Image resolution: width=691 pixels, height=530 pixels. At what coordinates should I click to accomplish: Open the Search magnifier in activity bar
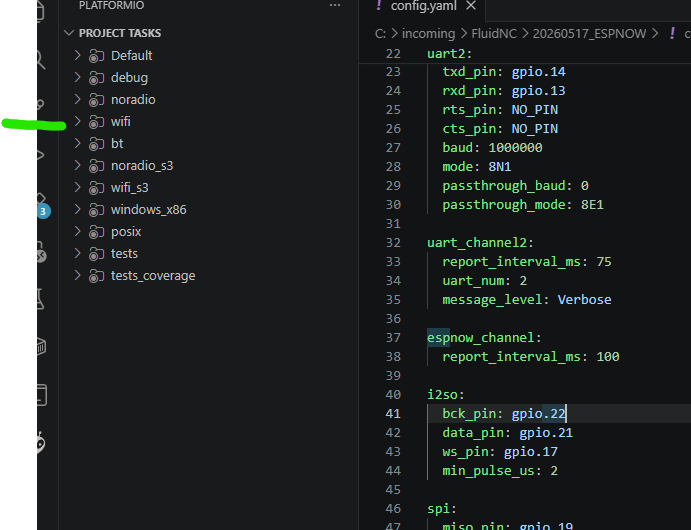click(41, 59)
